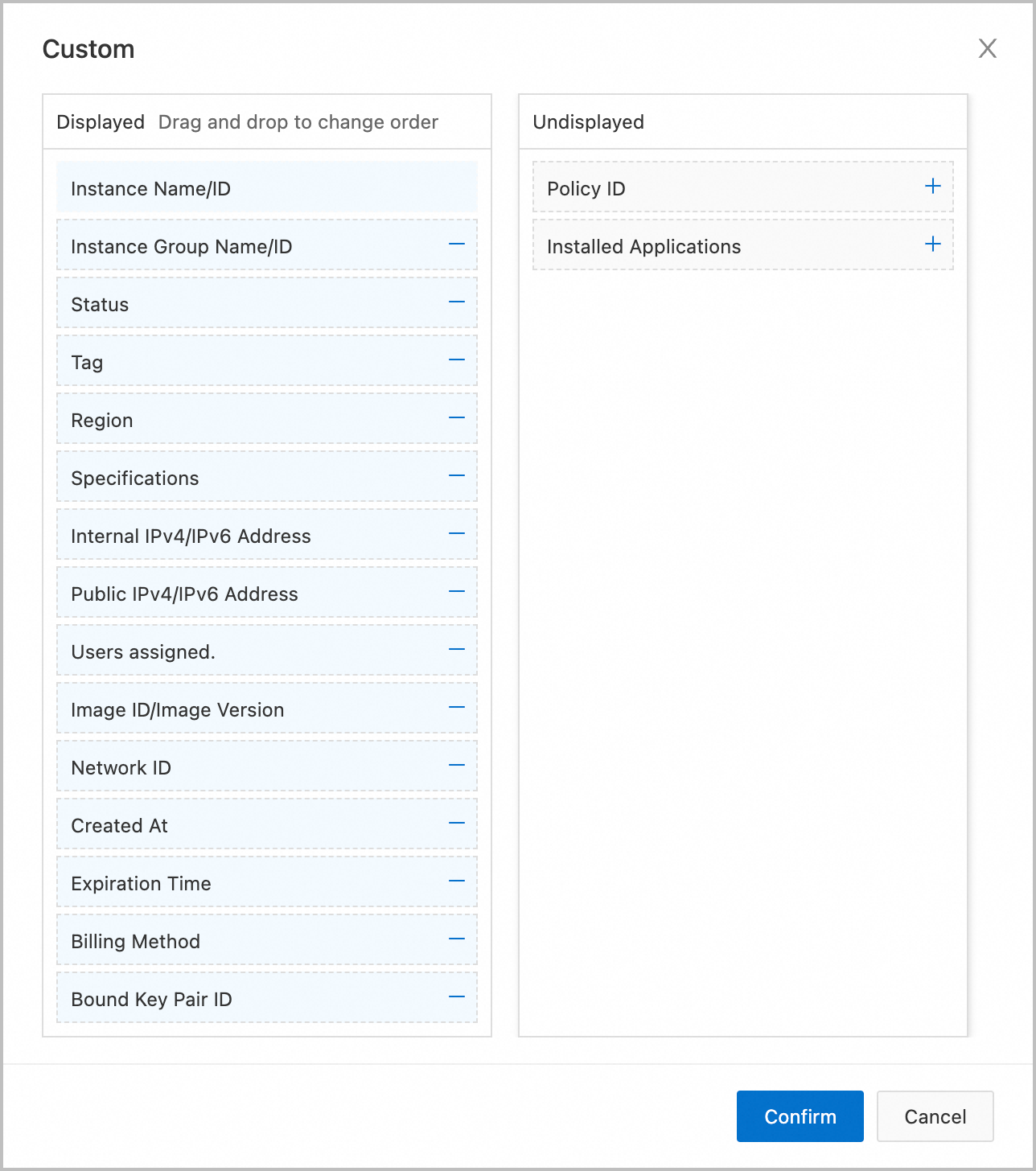The width and height of the screenshot is (1036, 1171).
Task: Remove Specifications using the minus icon
Action: pyautogui.click(x=457, y=475)
